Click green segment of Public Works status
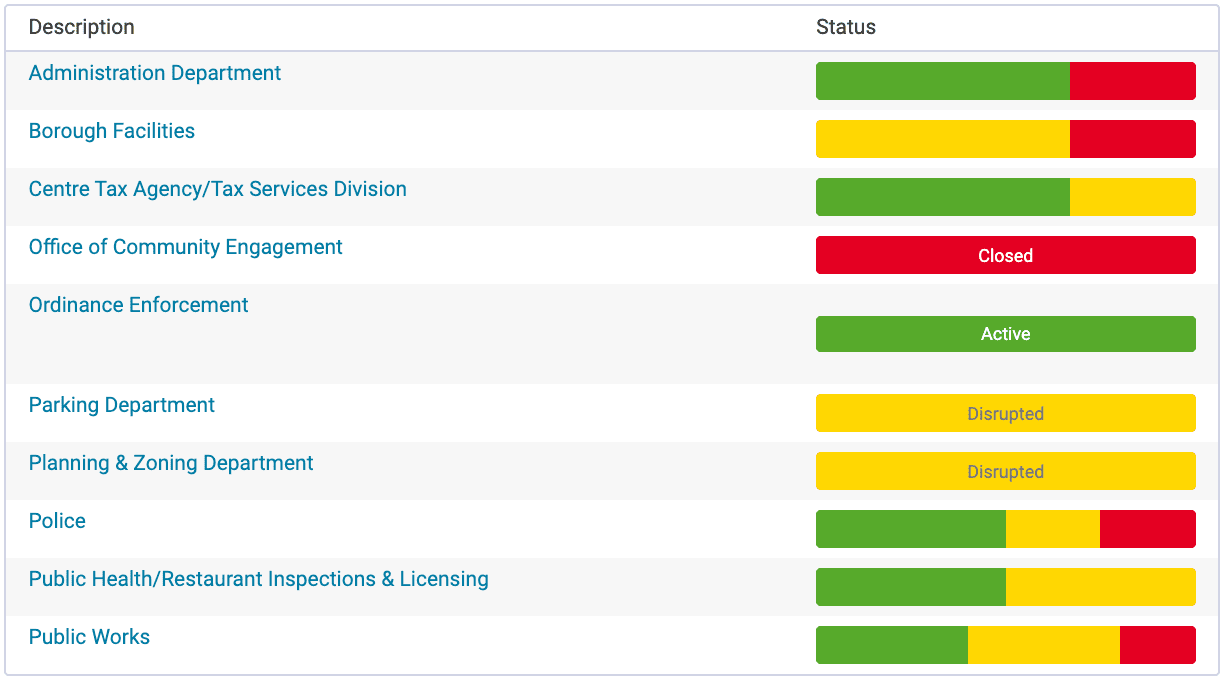 coord(892,645)
